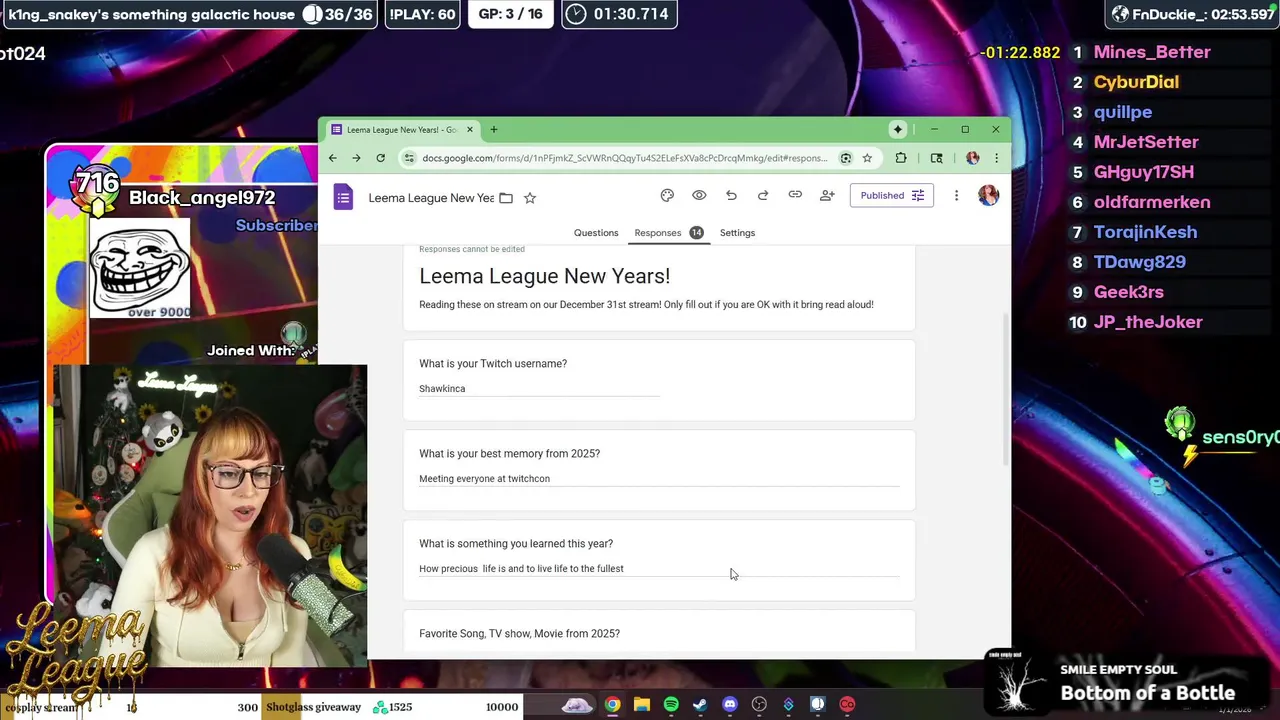This screenshot has height=720, width=1280.
Task: Open Steam from the taskbar
Action: [700, 705]
